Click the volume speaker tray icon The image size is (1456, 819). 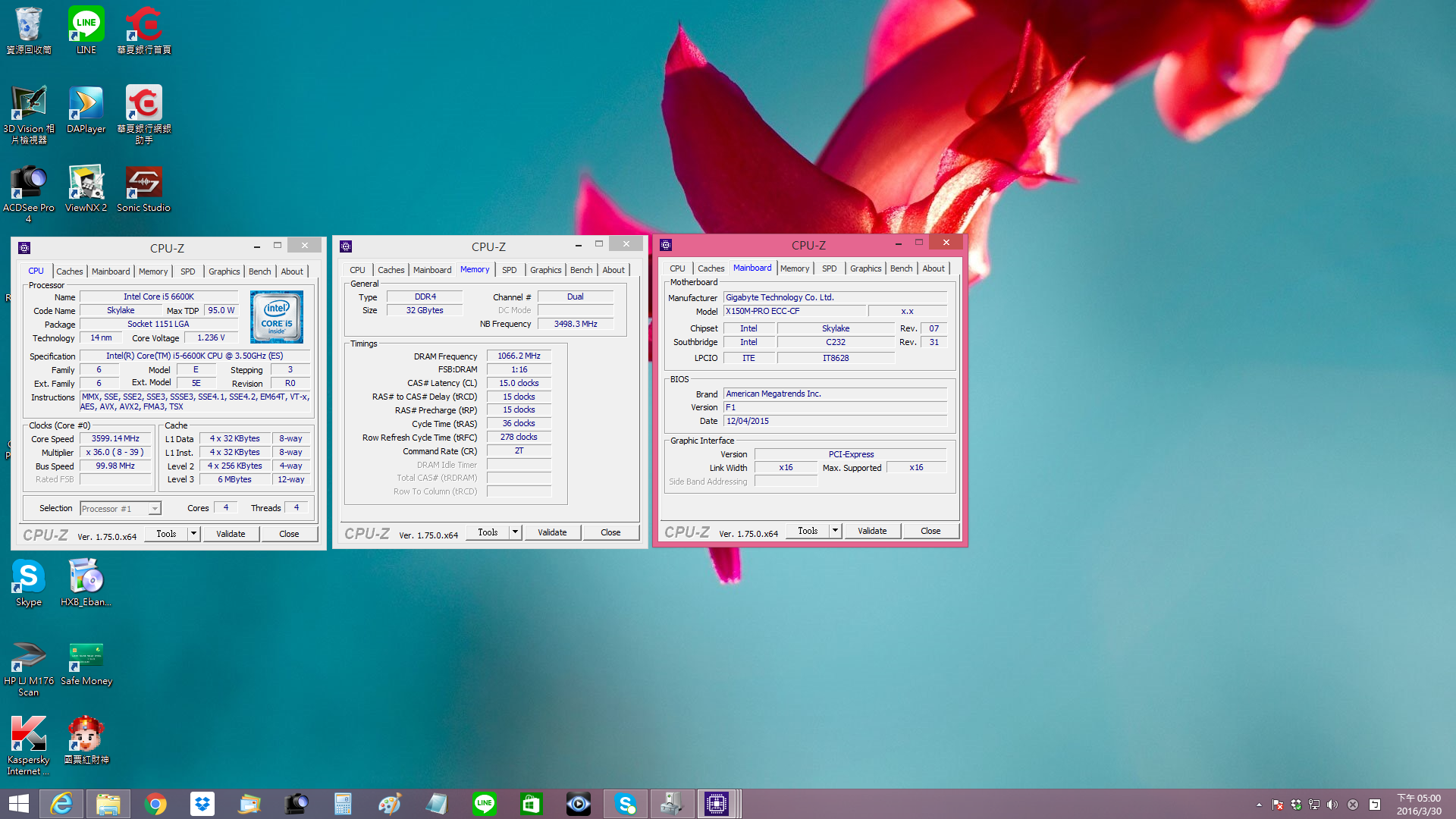(1332, 805)
